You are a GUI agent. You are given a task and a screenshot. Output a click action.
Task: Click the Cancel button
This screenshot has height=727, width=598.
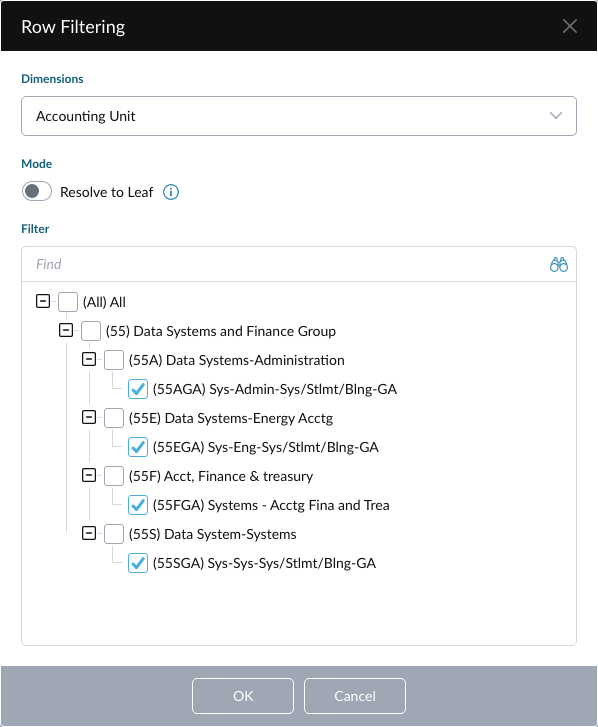355,696
